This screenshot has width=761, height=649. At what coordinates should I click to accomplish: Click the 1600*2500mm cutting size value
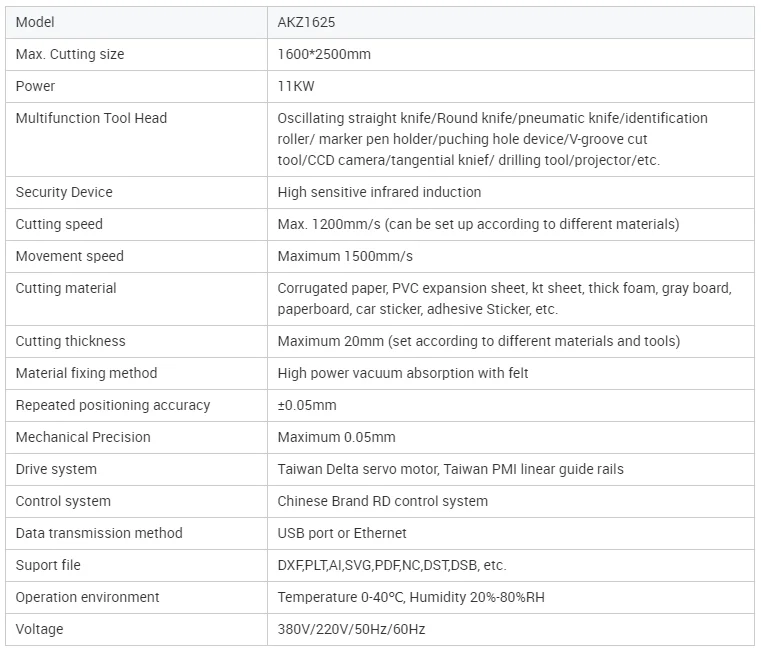point(324,54)
